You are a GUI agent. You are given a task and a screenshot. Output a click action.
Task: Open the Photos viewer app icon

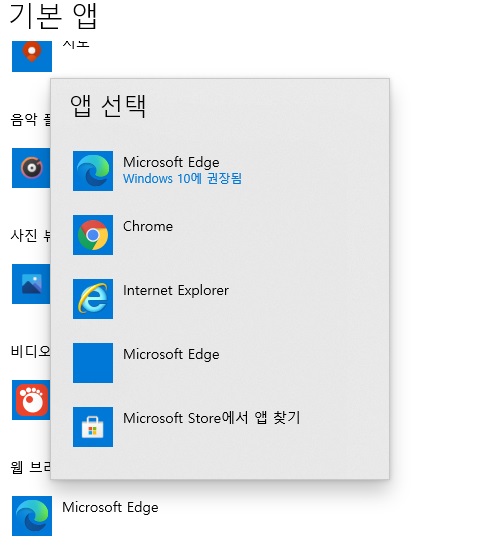click(x=31, y=284)
